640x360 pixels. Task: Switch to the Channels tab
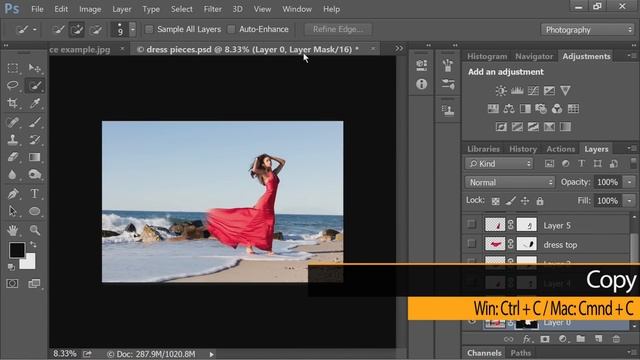tap(484, 353)
